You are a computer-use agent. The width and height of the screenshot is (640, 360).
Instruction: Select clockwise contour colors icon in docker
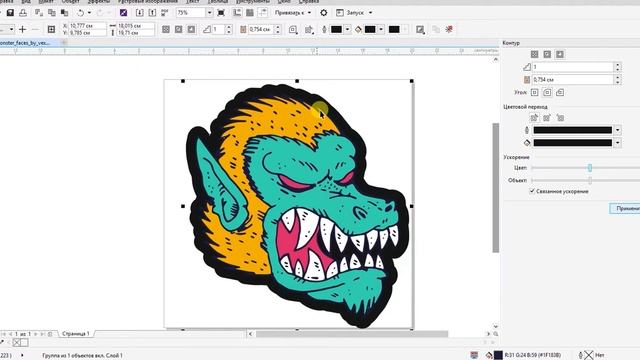click(547, 118)
